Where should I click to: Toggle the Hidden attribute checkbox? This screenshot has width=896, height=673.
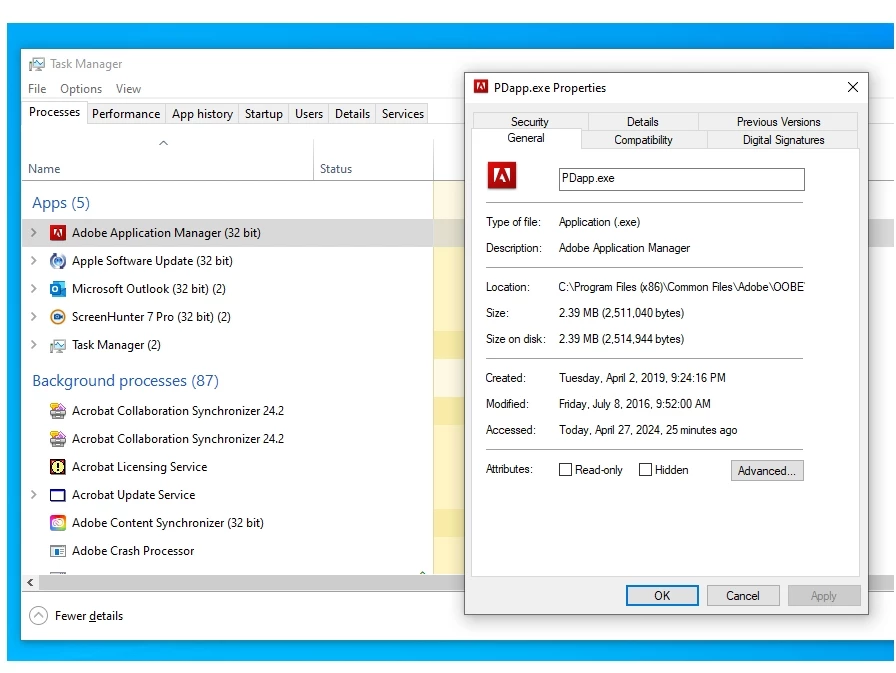(x=645, y=470)
